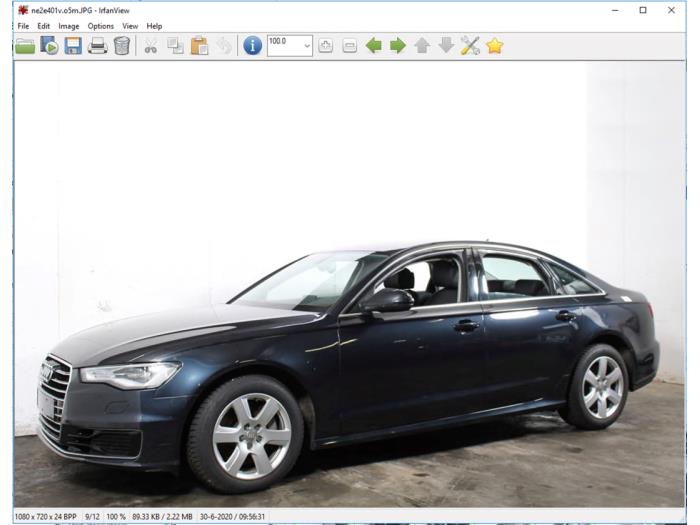Delete the file with the trash can icon

pos(121,46)
